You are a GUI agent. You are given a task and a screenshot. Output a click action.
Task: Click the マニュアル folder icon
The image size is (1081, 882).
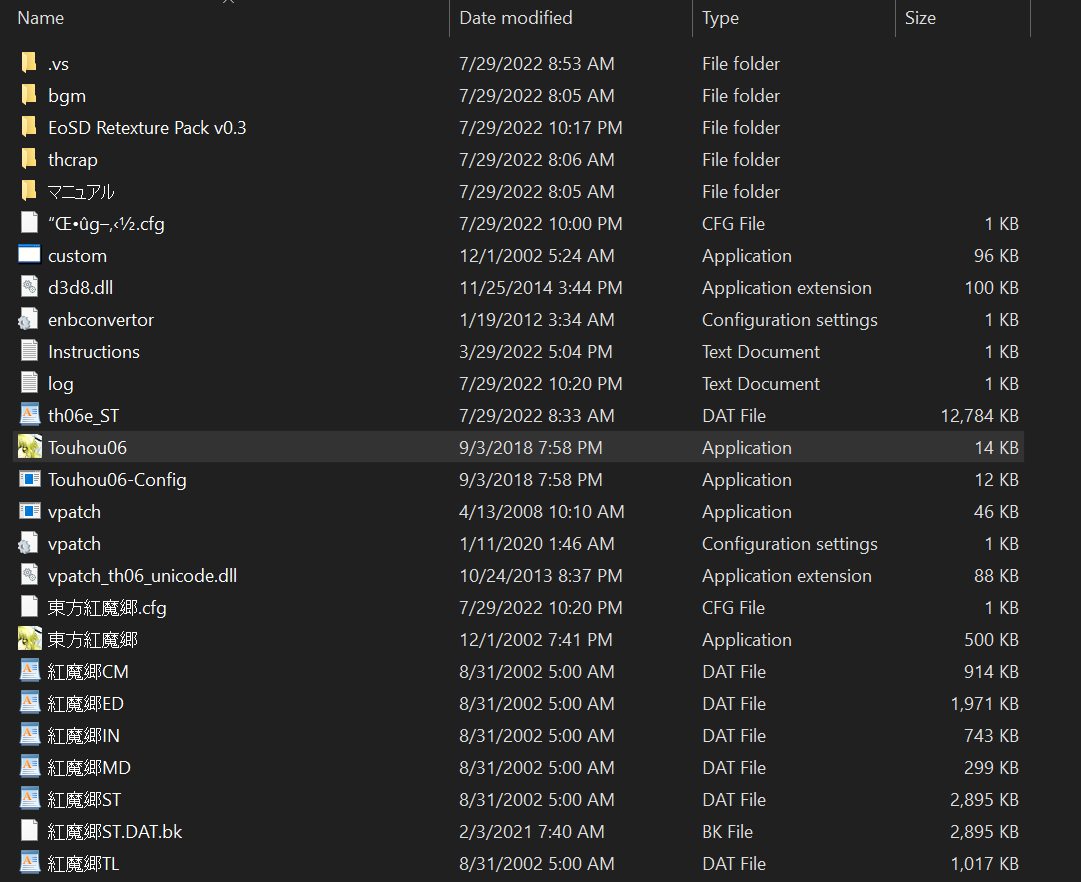tap(29, 192)
